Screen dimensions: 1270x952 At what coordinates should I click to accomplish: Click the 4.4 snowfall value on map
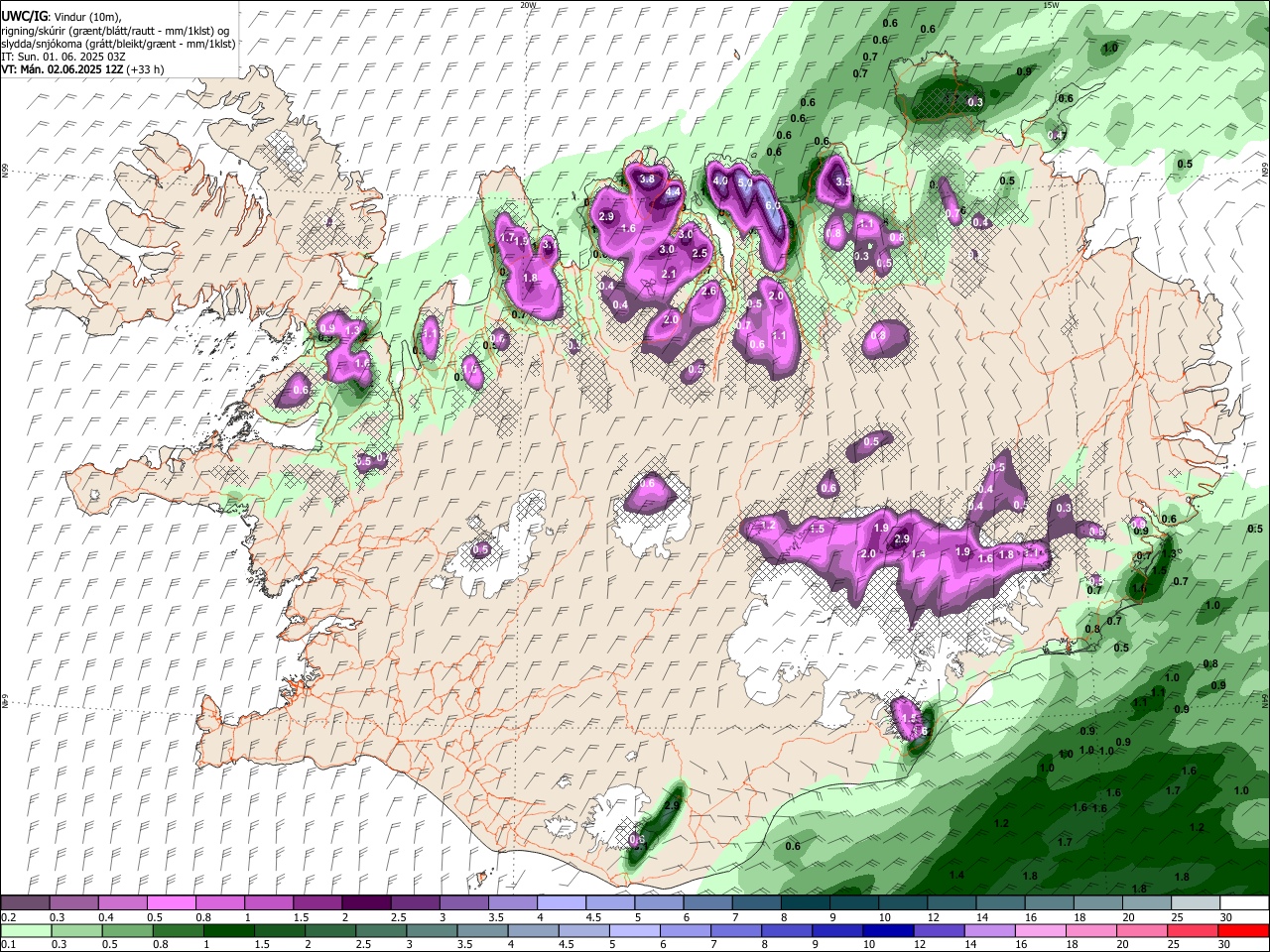pos(673,192)
